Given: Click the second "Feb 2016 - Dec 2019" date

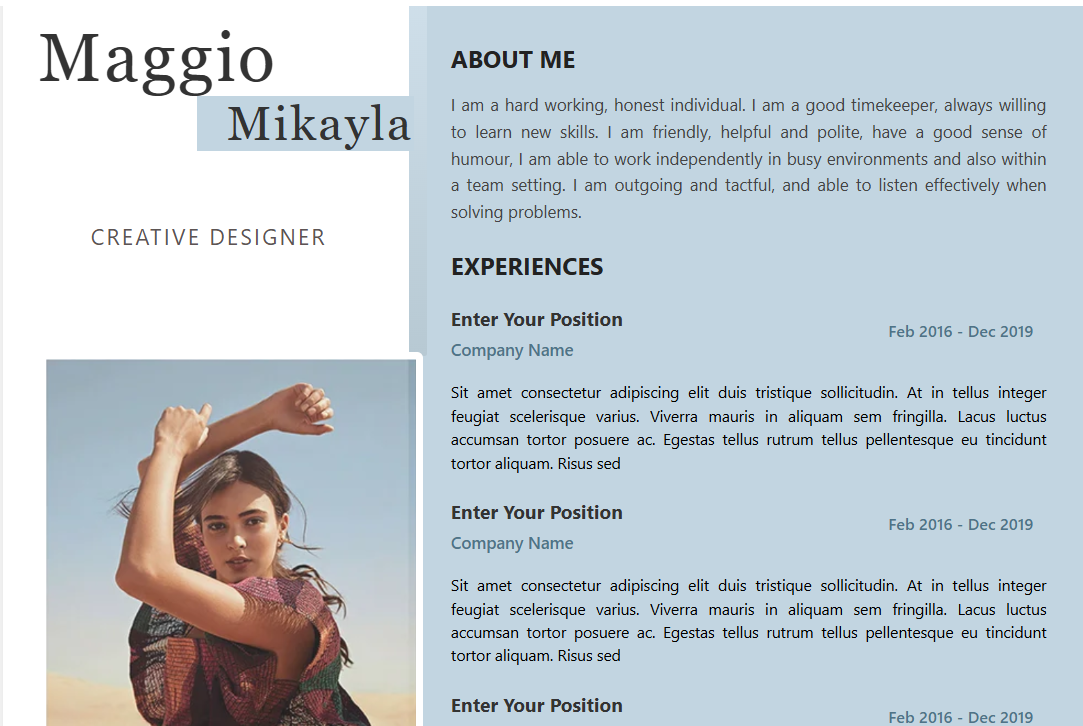Looking at the screenshot, I should (x=960, y=525).
